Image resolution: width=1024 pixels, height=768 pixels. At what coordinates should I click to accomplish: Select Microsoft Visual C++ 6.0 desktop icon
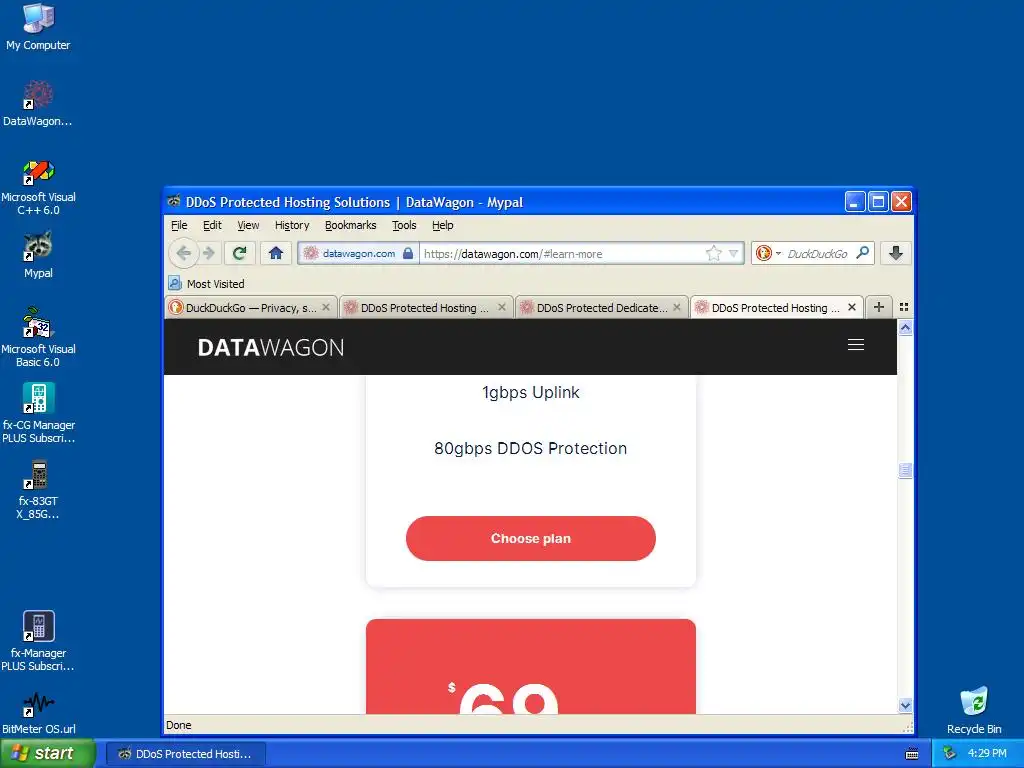click(38, 188)
